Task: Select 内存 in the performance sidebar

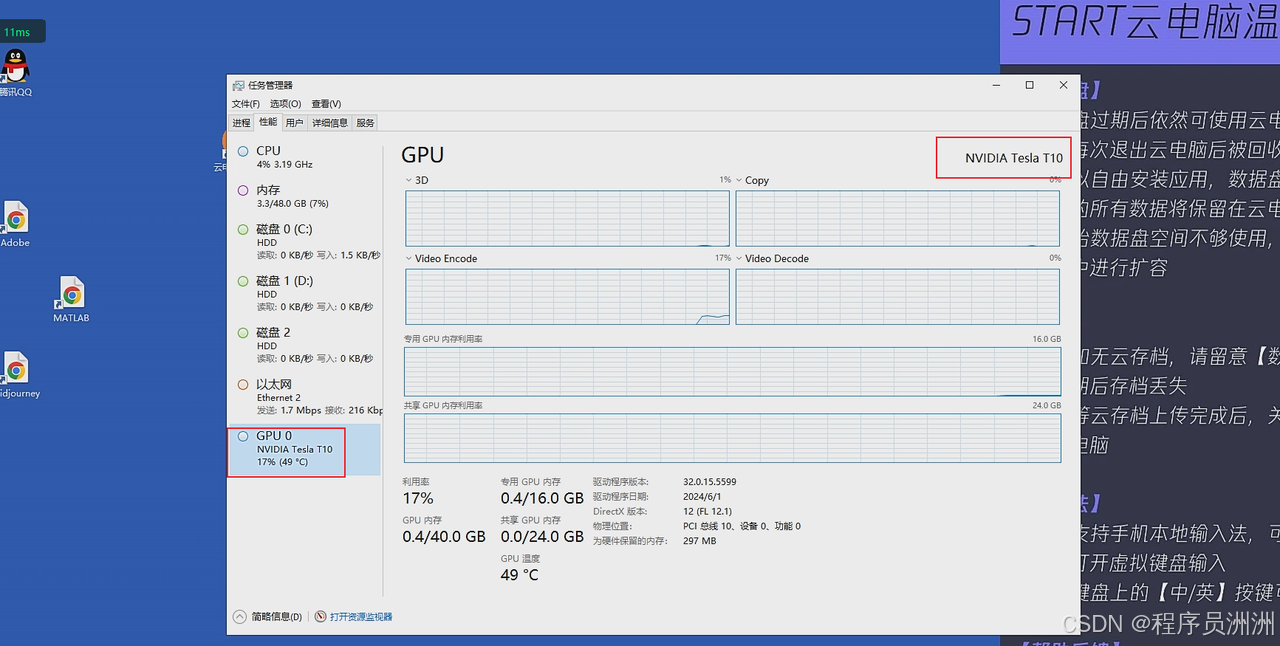Action: 305,196
